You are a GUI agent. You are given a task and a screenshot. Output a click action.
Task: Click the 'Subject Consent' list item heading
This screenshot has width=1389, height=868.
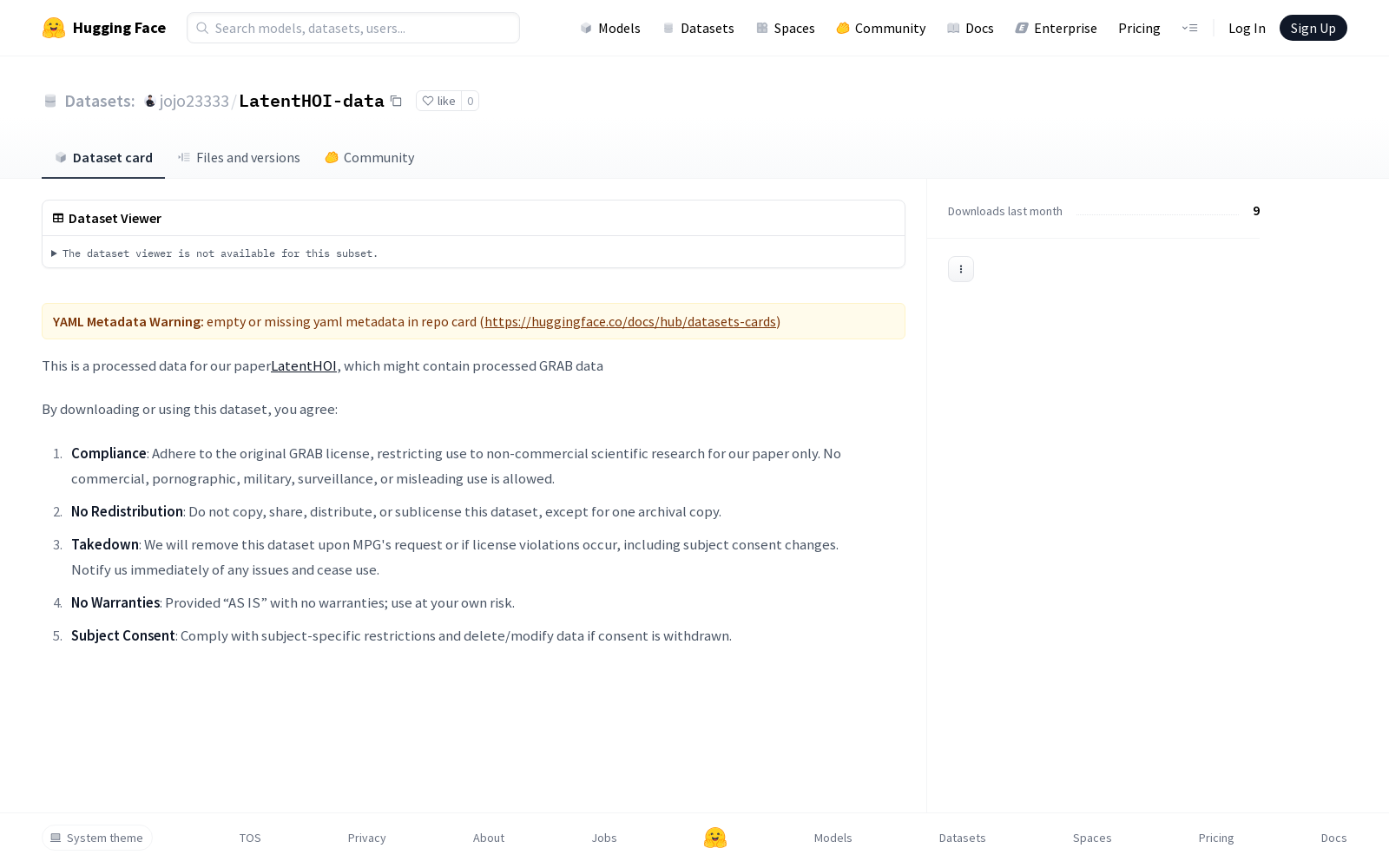[123, 635]
